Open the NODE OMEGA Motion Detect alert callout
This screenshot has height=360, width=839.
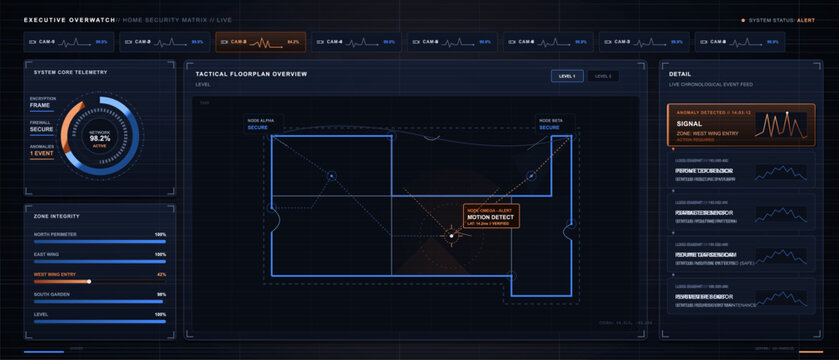click(x=491, y=216)
